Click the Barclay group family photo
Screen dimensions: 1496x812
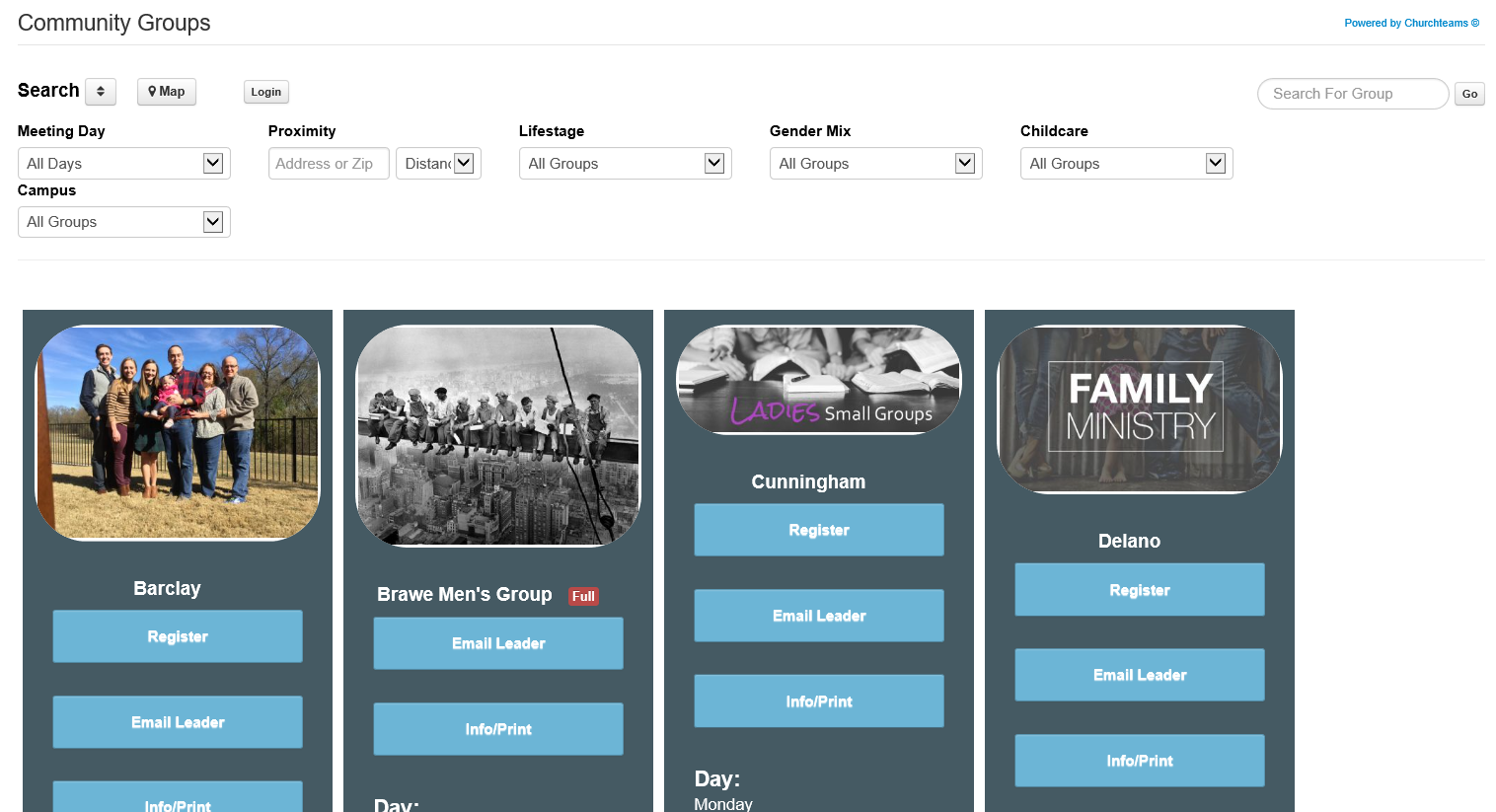(x=178, y=433)
